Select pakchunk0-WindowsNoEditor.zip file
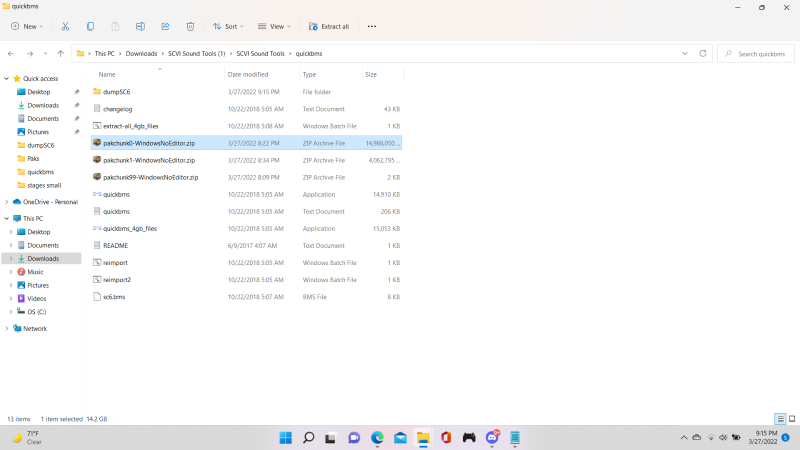The width and height of the screenshot is (800, 450). pos(246,143)
